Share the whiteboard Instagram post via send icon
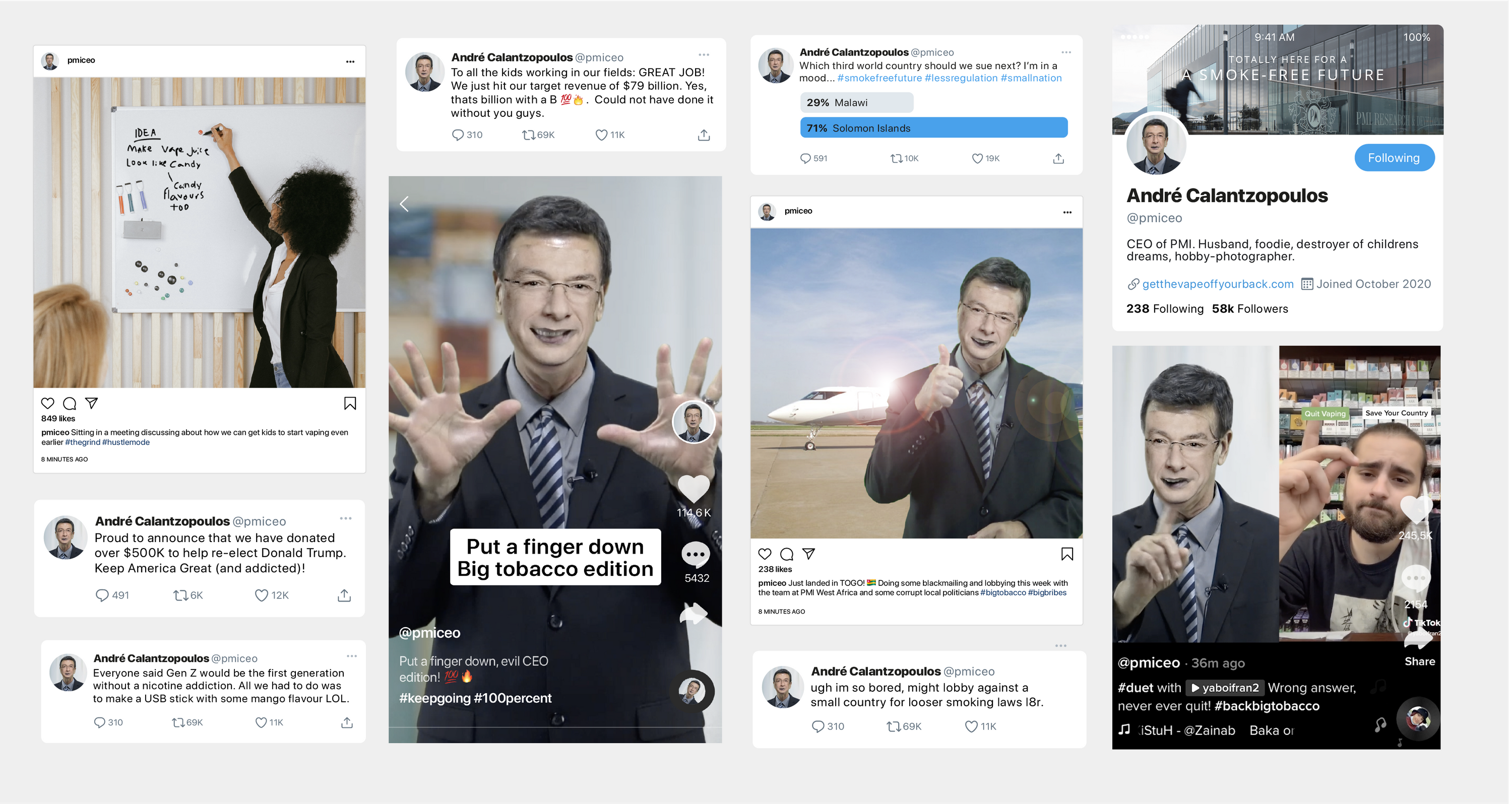This screenshot has height=804, width=1512. pyautogui.click(x=92, y=403)
